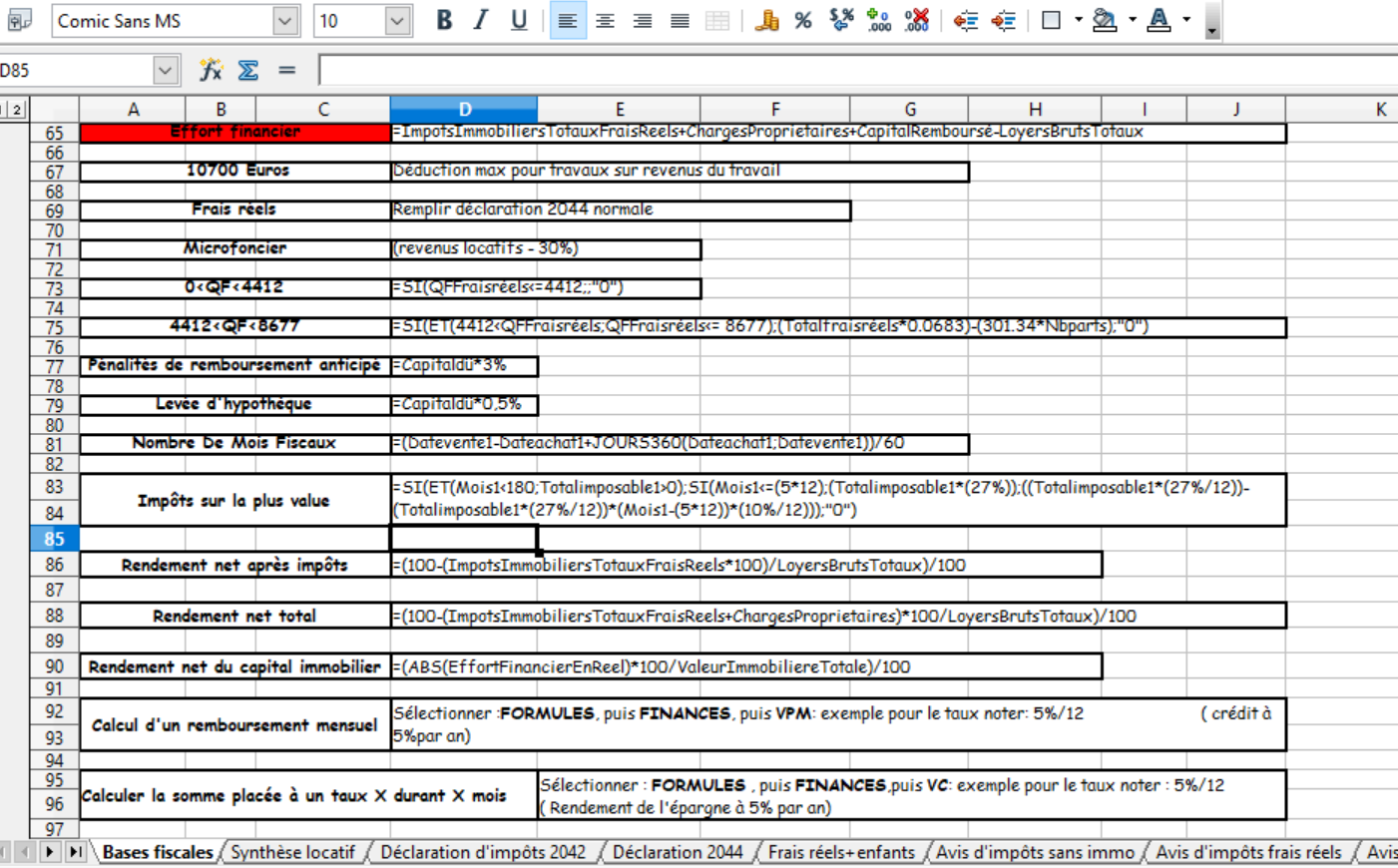1398x868 pixels.
Task: Toggle italic formatting
Action: (x=481, y=20)
